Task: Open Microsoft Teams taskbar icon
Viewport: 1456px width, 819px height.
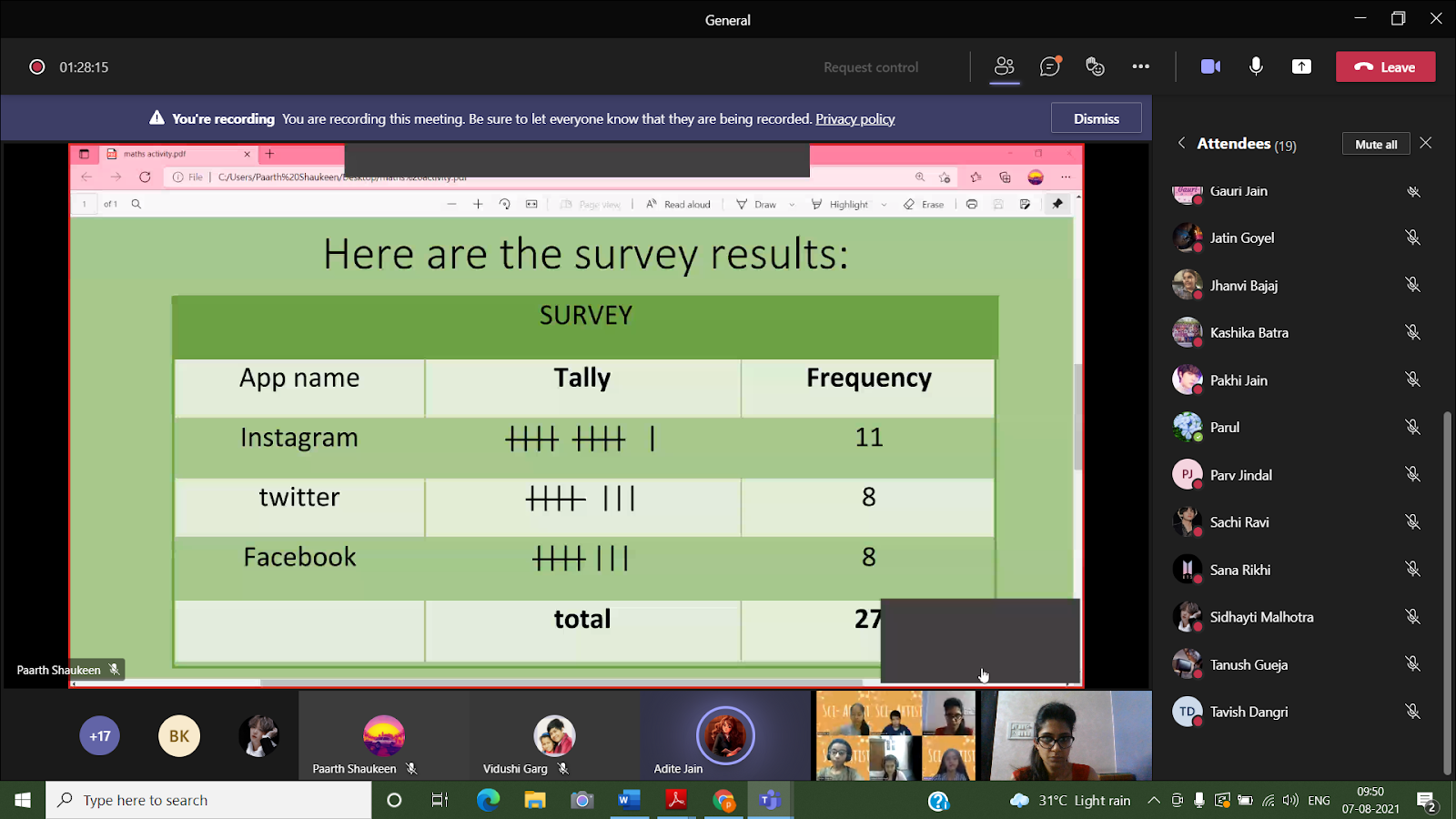Action: pyautogui.click(x=770, y=800)
